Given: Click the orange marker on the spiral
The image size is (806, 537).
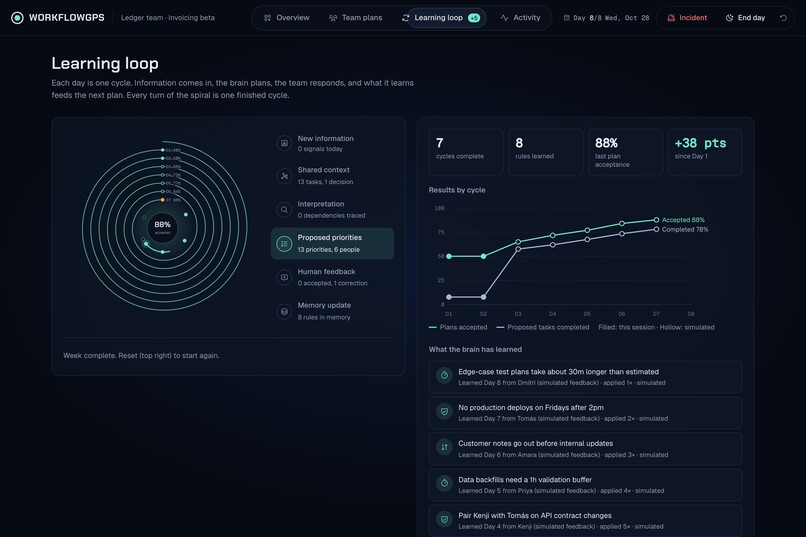Looking at the screenshot, I should 163,200.
